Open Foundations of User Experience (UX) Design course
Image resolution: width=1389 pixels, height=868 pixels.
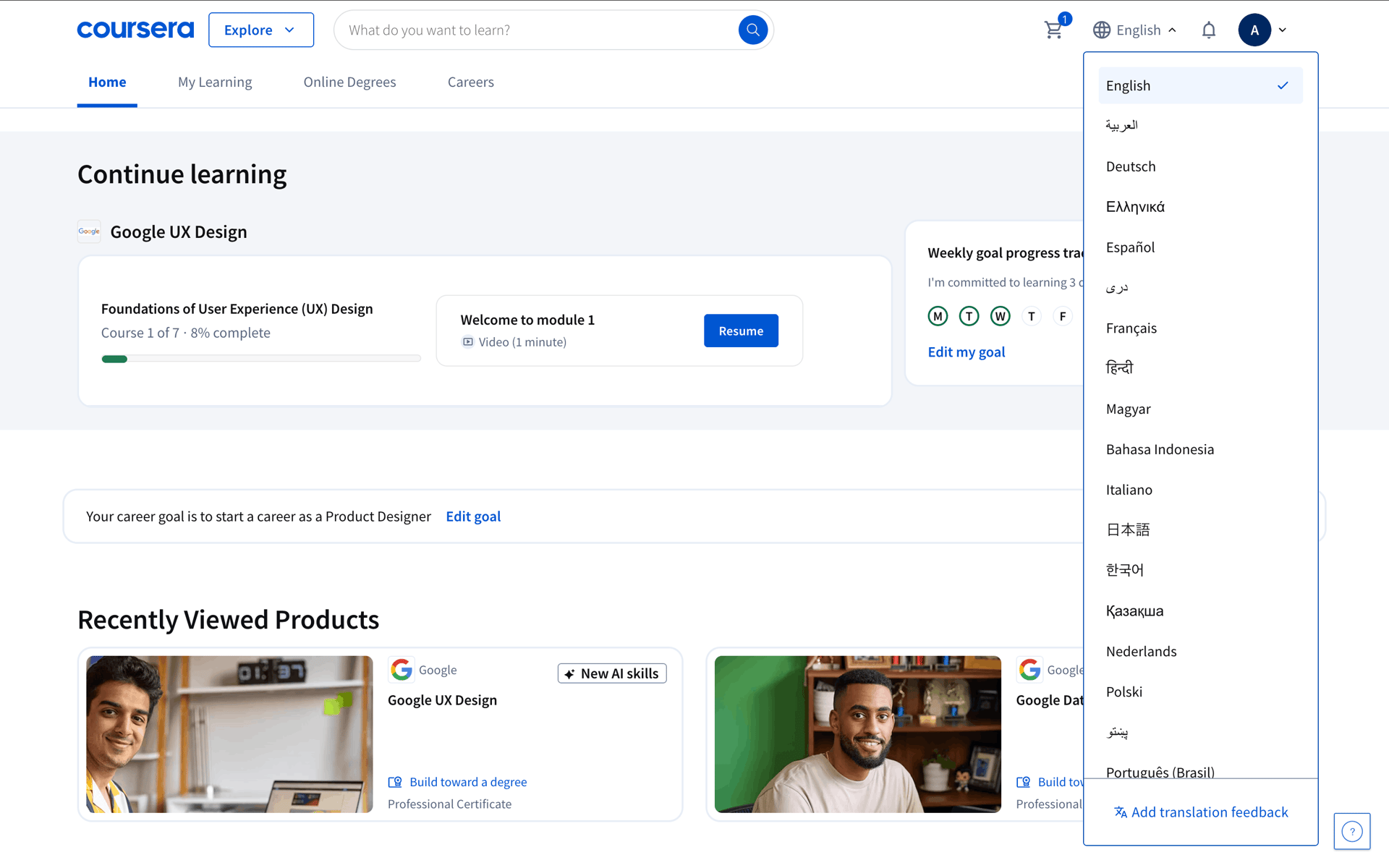pyautogui.click(x=237, y=309)
